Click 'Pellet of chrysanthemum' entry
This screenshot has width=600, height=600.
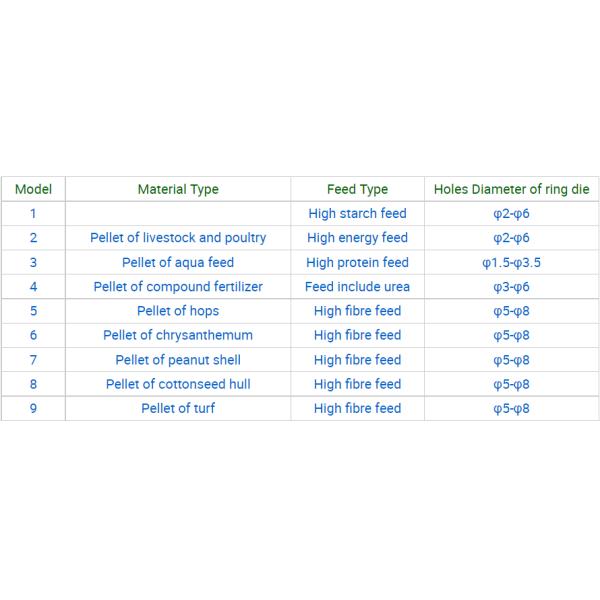[x=178, y=335]
